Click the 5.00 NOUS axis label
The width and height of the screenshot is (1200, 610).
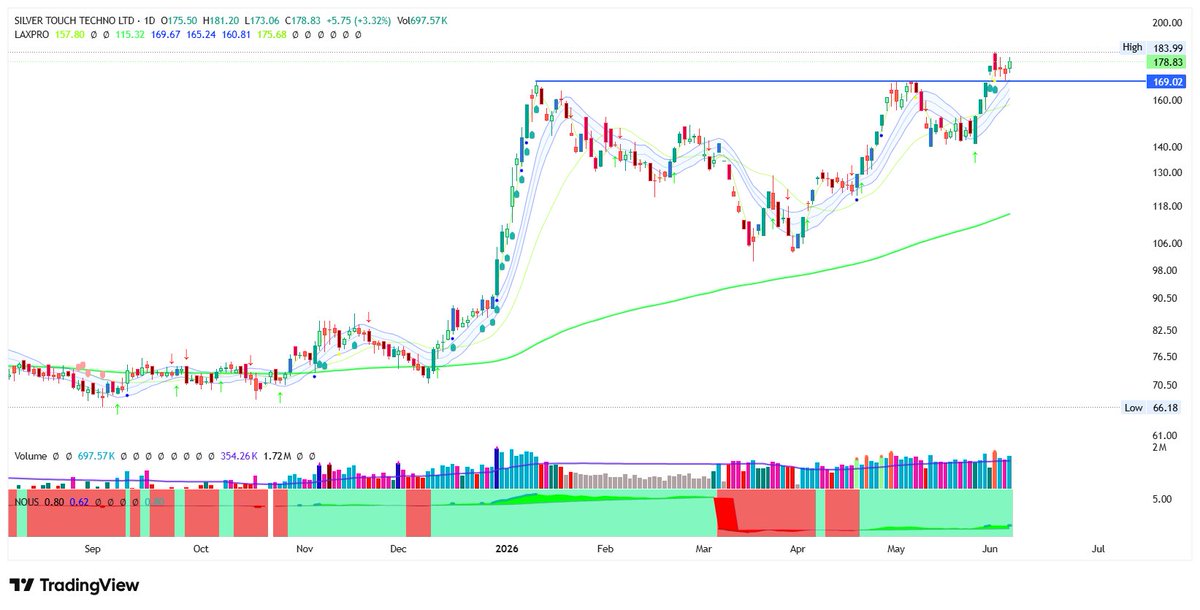click(1162, 499)
